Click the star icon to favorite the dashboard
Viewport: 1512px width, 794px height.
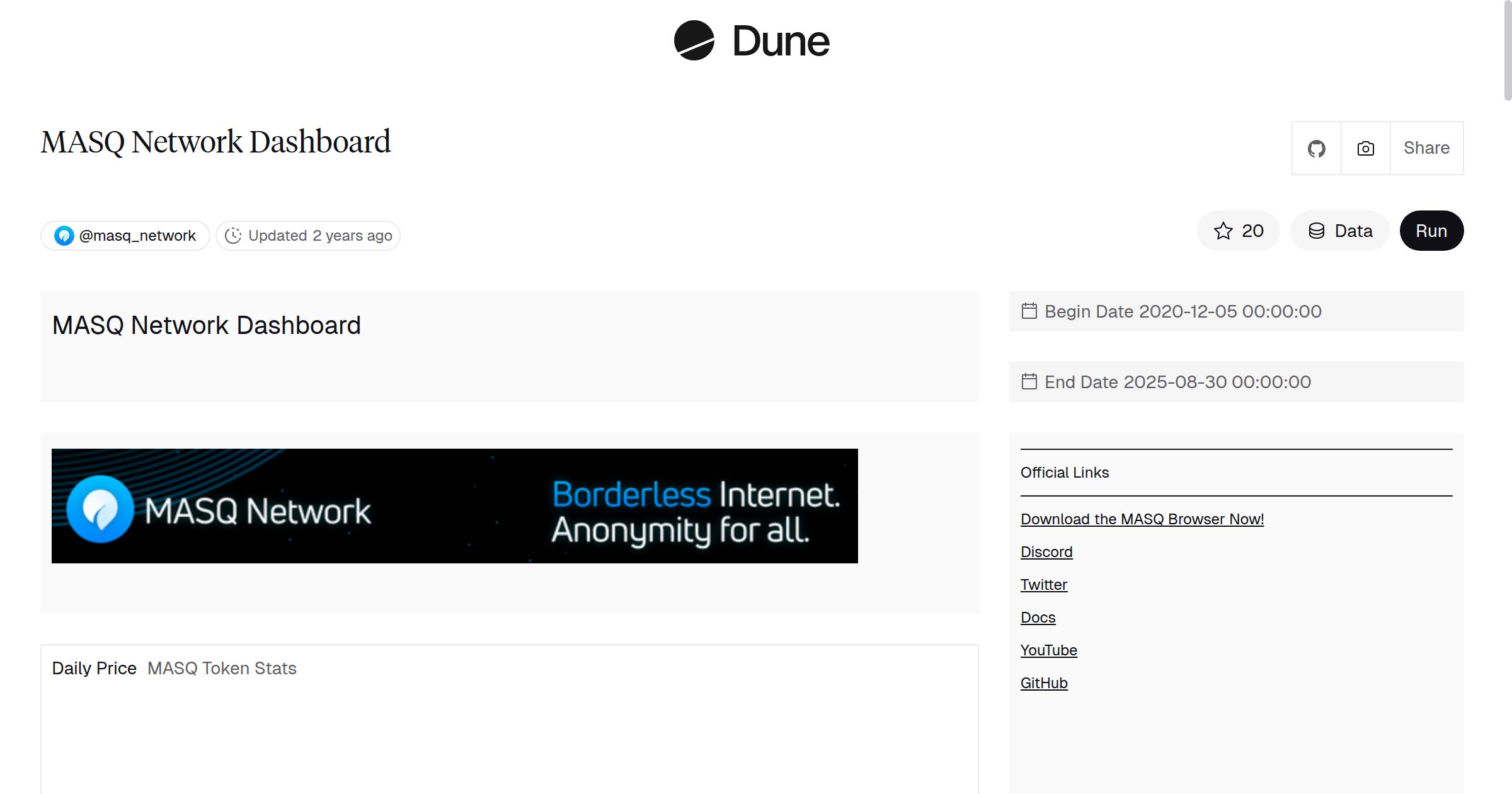coord(1223,231)
